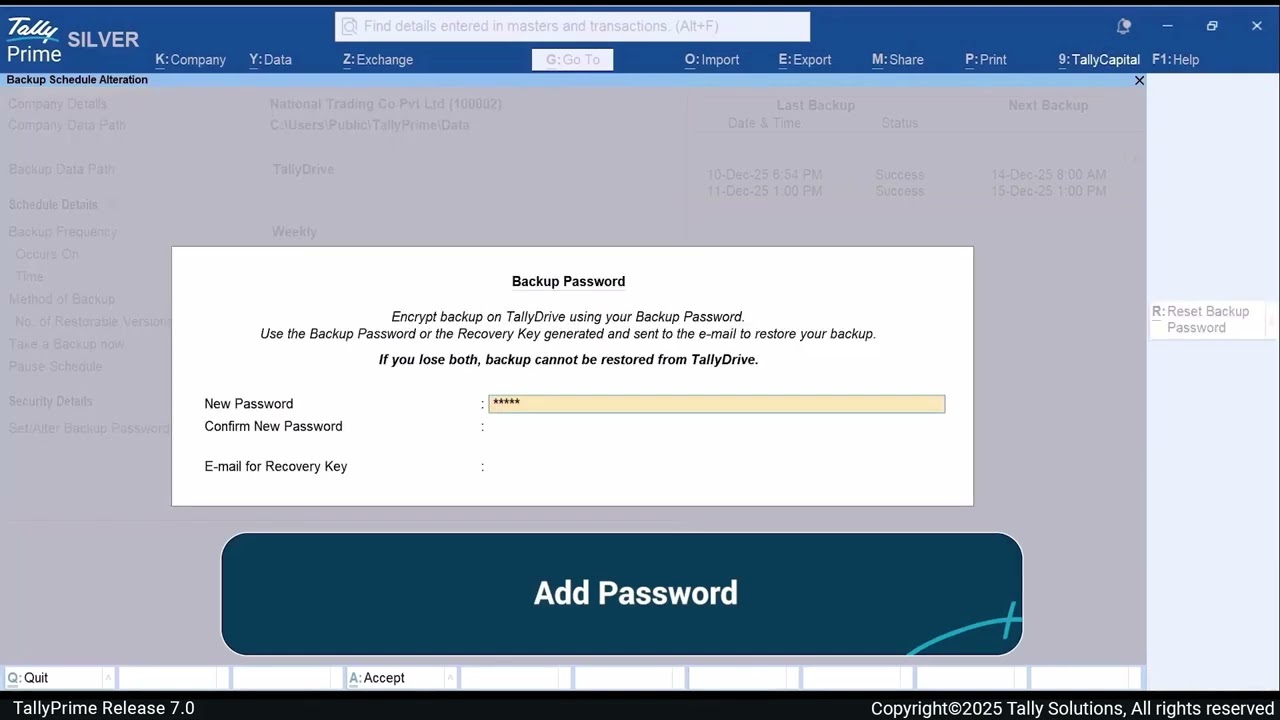This screenshot has height=720, width=1280.
Task: Click Reset Backup Password in sidebar
Action: click(x=1207, y=320)
